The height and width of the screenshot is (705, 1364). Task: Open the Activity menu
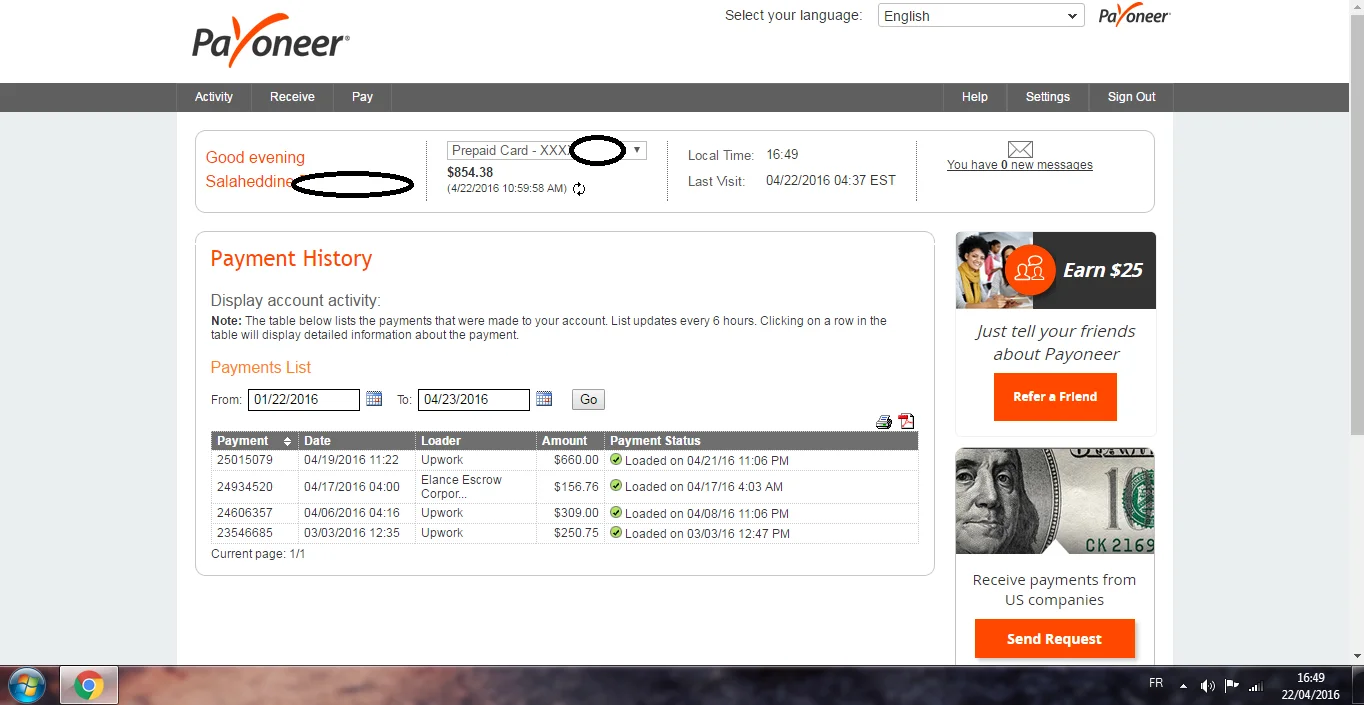(214, 97)
